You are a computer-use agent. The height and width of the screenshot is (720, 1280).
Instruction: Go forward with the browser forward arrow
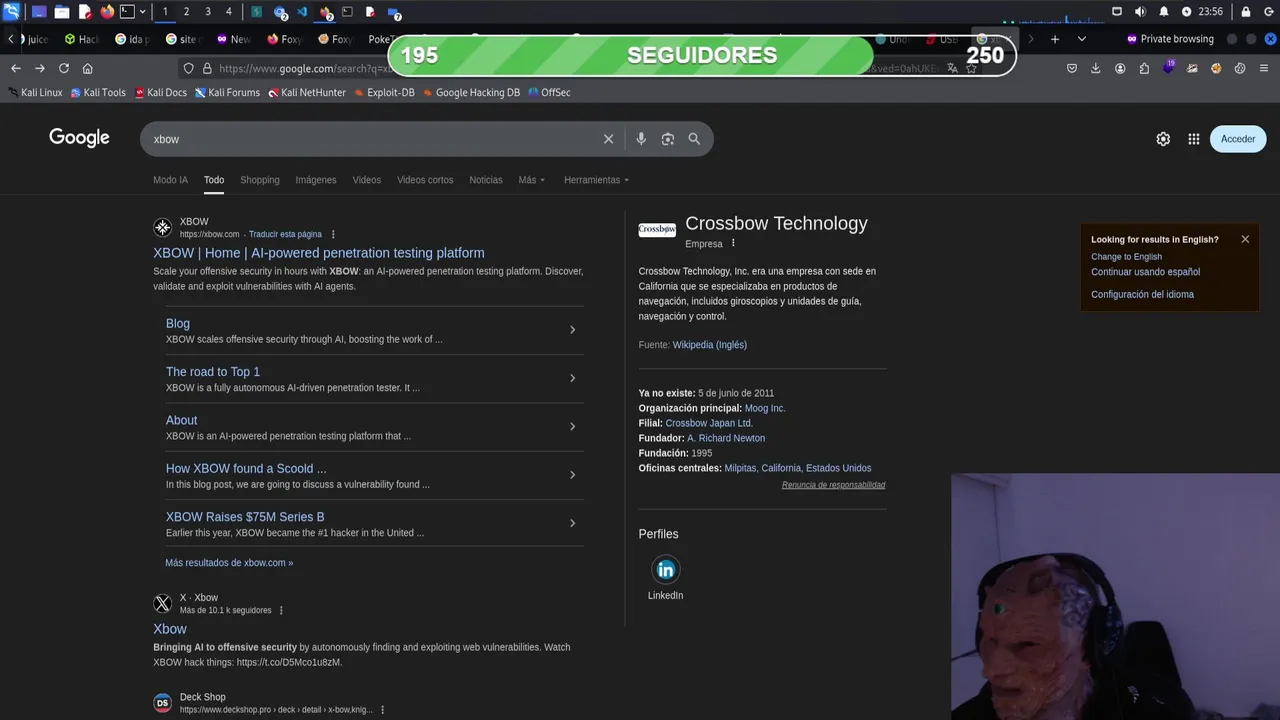40,68
